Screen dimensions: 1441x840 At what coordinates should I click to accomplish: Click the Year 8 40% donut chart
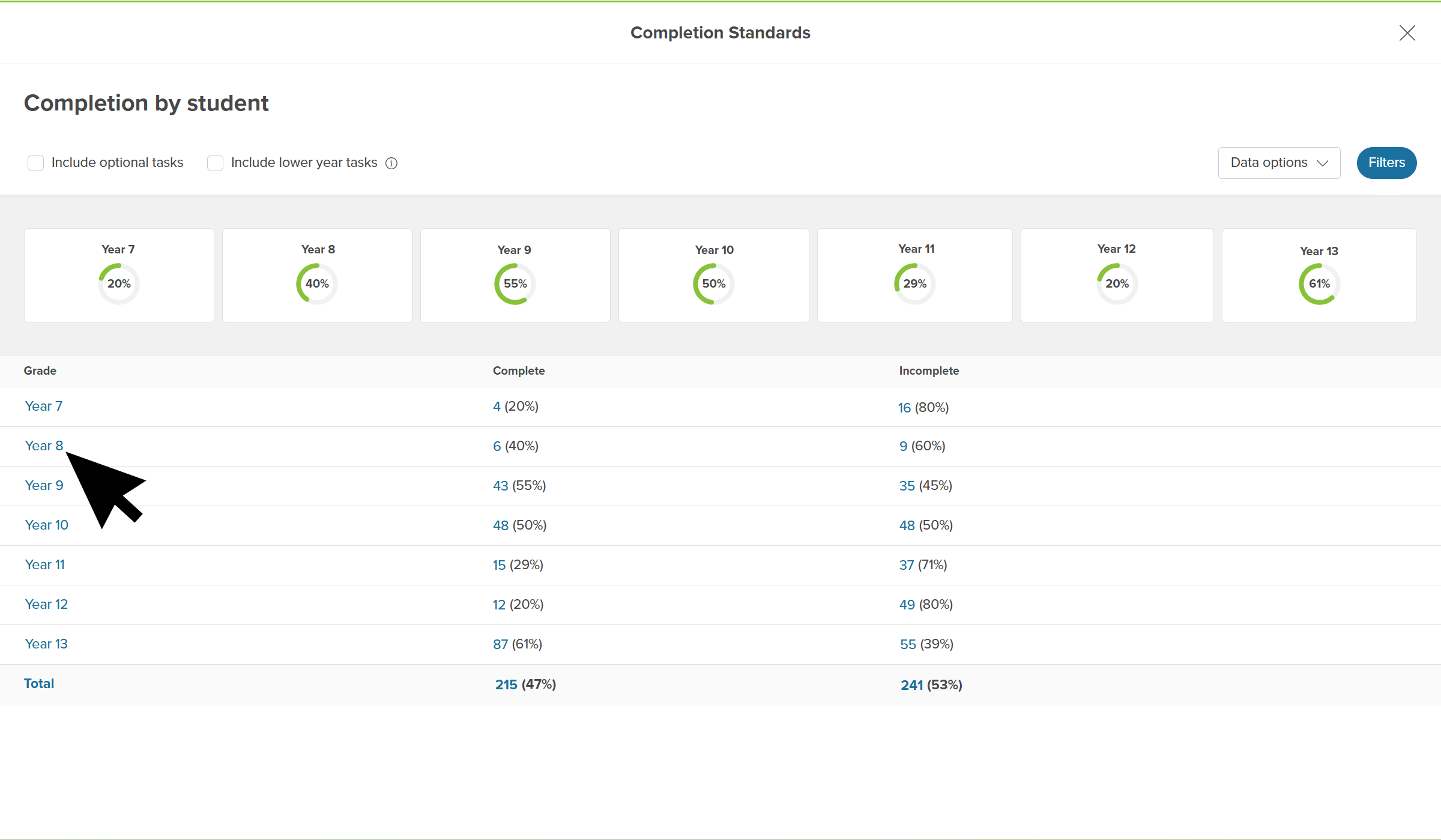pyautogui.click(x=316, y=284)
